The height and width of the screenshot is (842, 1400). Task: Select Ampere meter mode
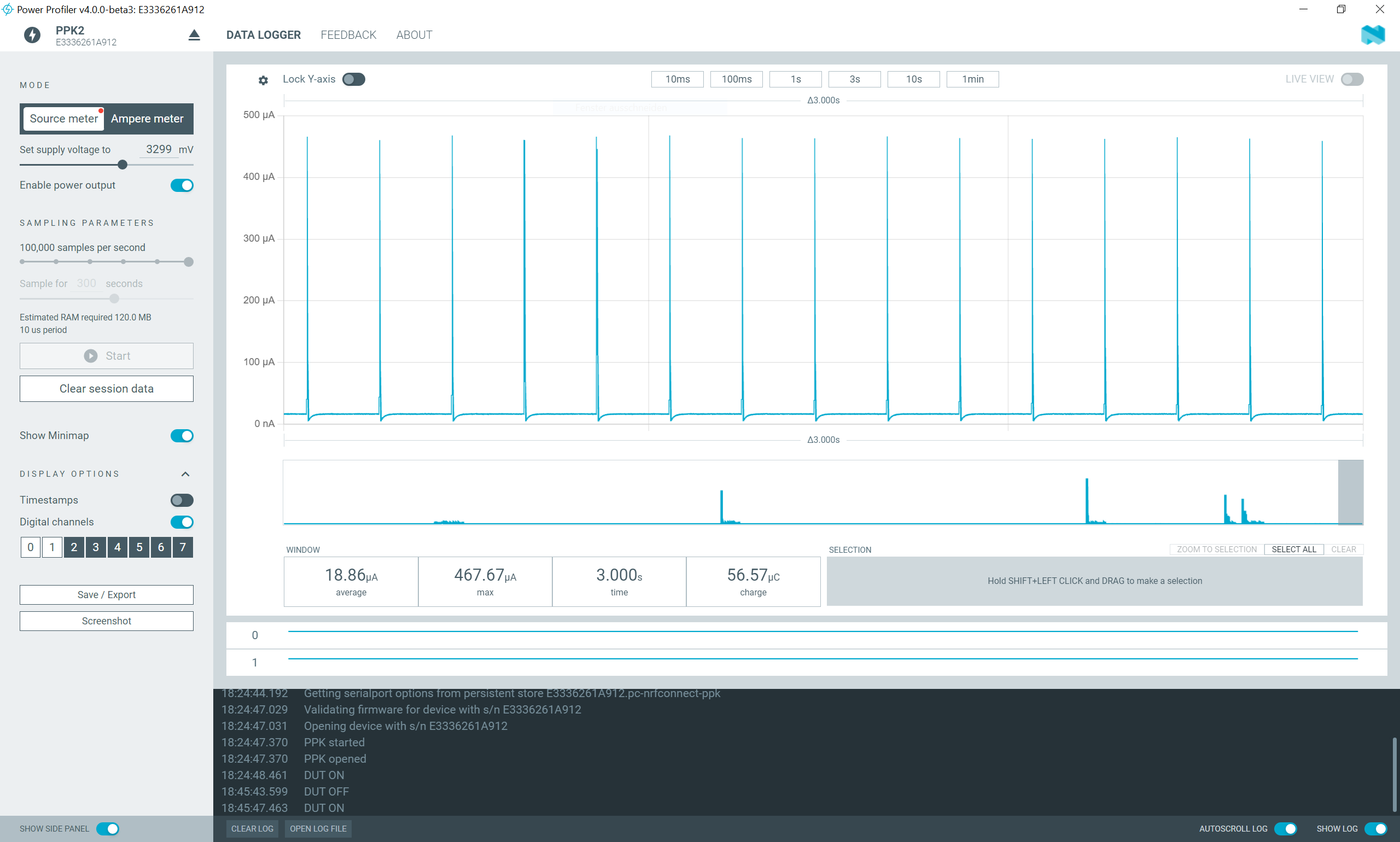click(148, 119)
